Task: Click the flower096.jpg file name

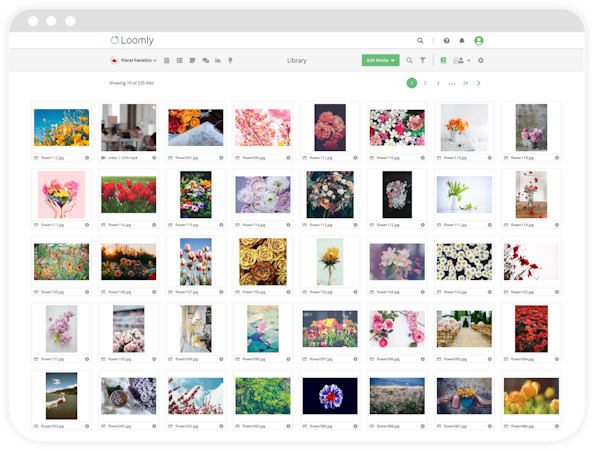Action: 388,359
